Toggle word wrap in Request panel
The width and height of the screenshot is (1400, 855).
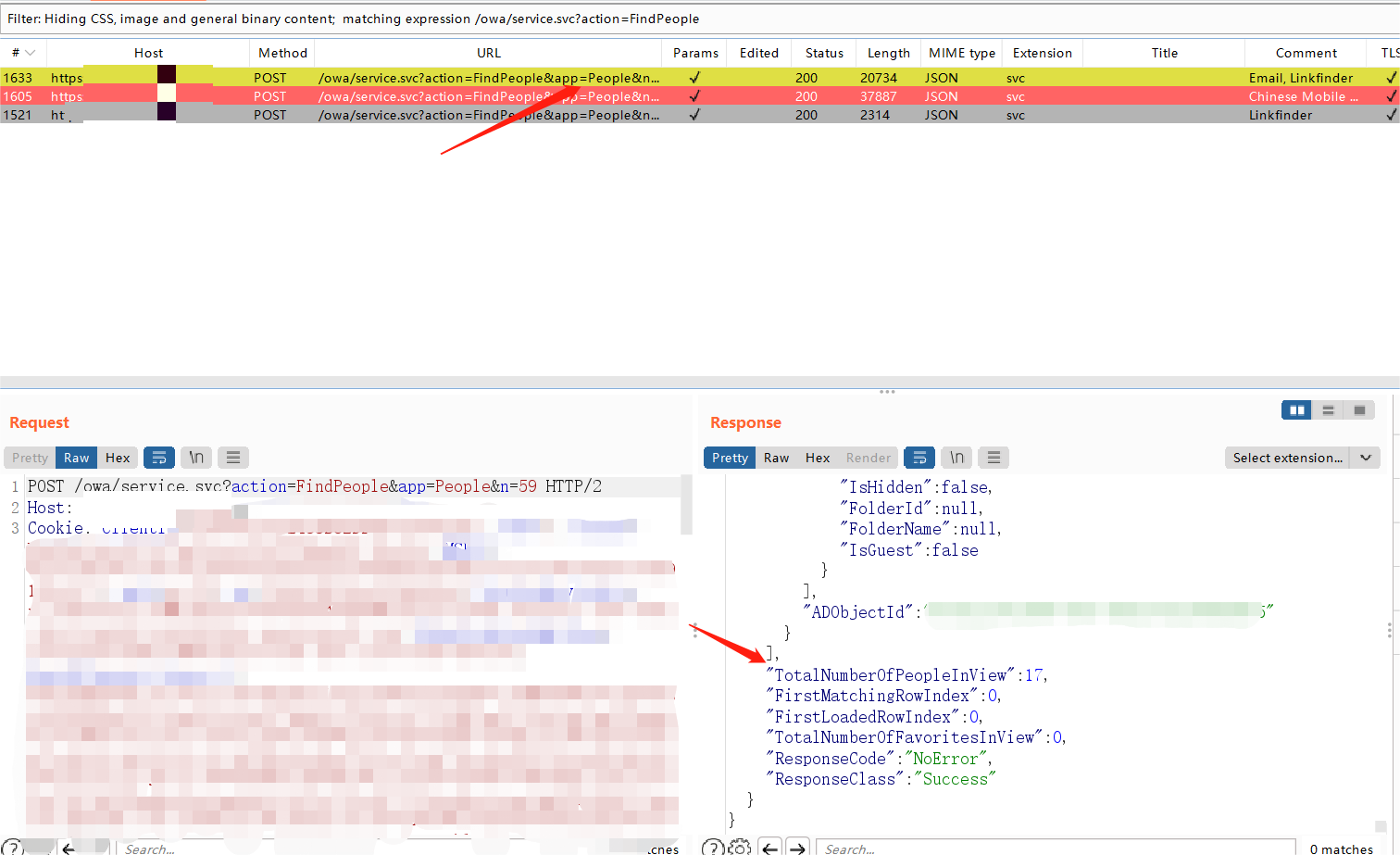(159, 458)
